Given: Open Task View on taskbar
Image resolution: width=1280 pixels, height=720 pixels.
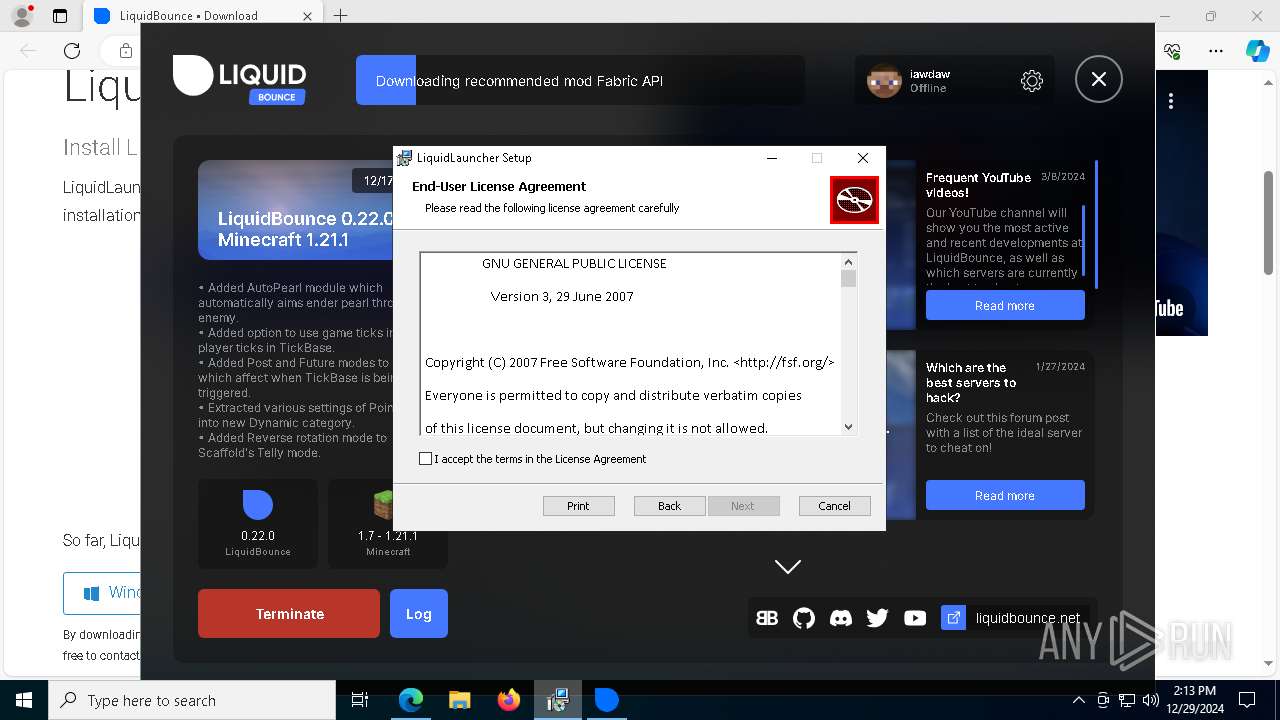Looking at the screenshot, I should point(360,700).
